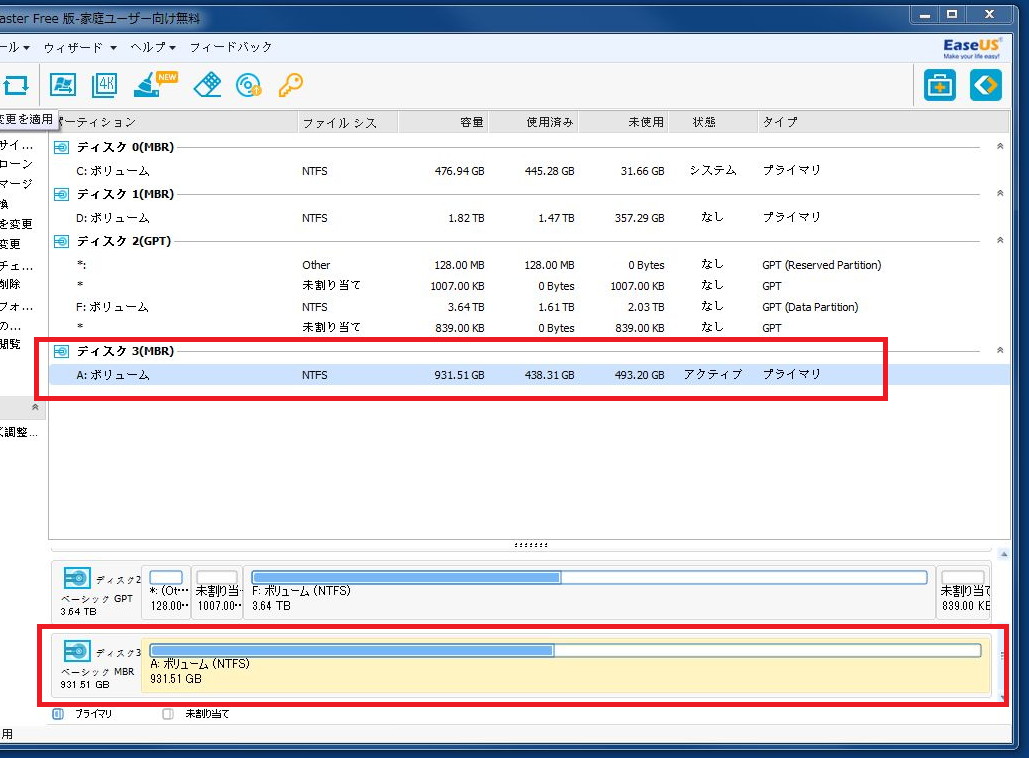This screenshot has height=758, width=1029.
Task: Click the ディスク 3(MBR) header label
Action: [125, 352]
